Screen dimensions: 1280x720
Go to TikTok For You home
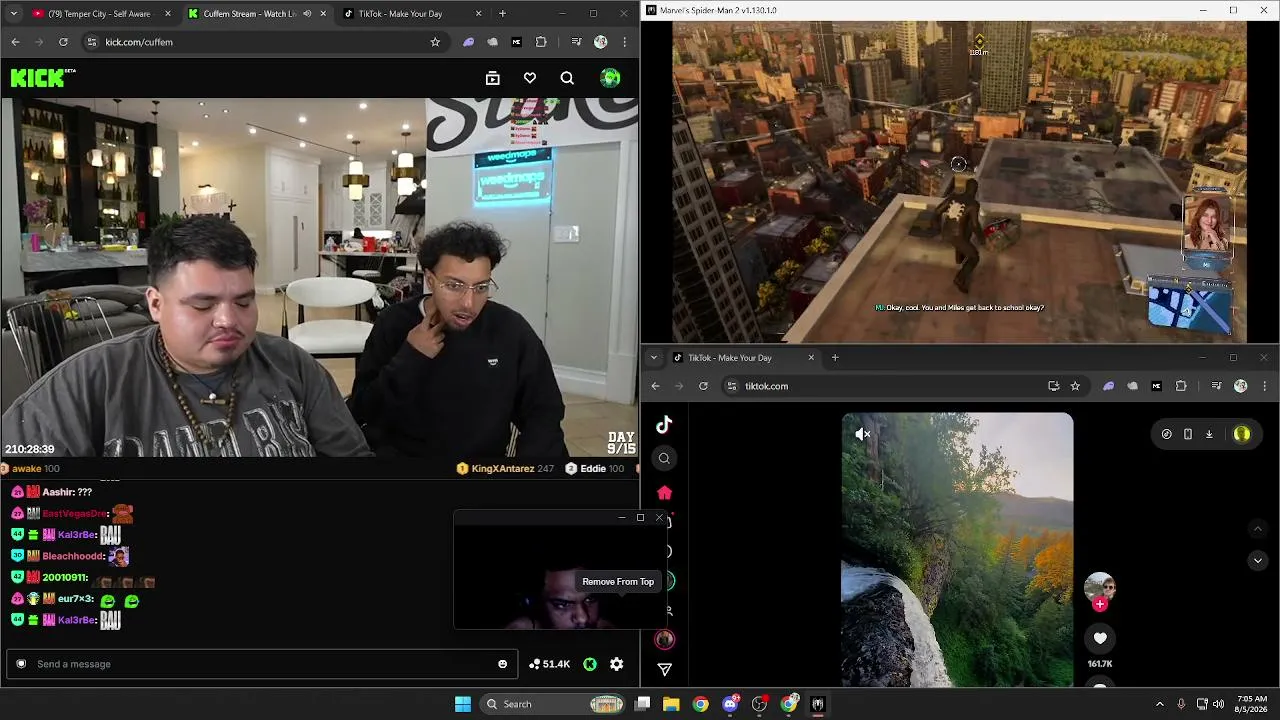(x=664, y=493)
